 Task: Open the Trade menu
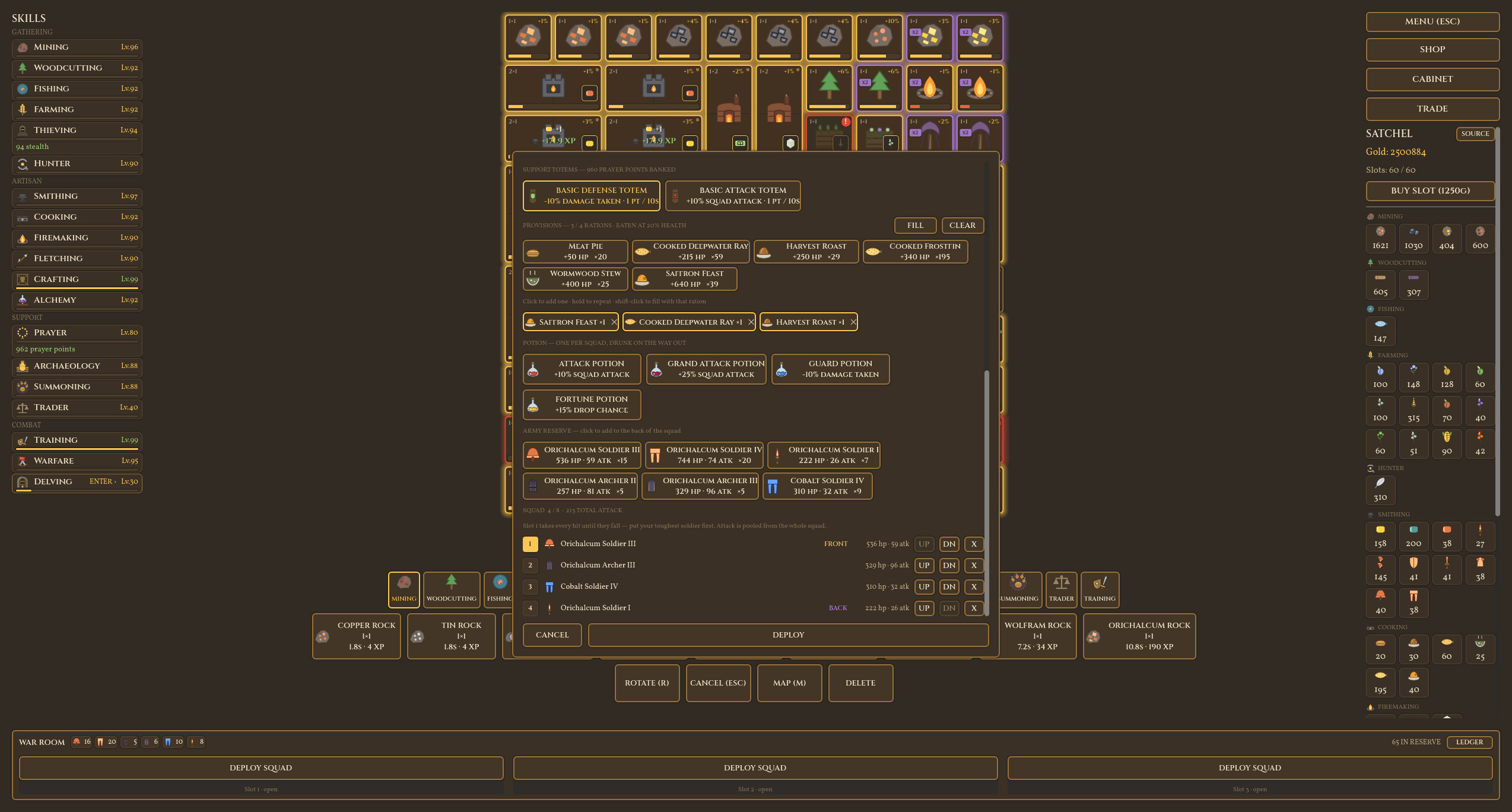tap(1432, 109)
